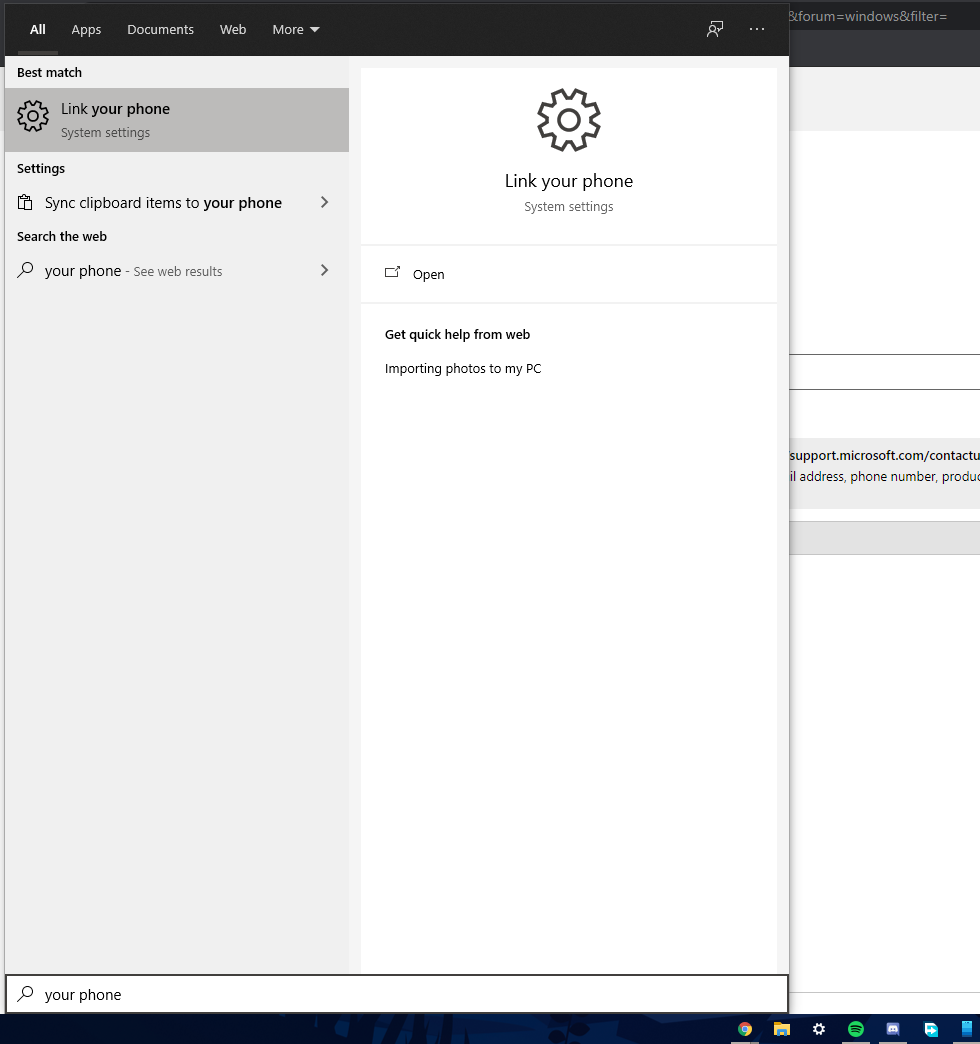Expand the More filter dropdown

[296, 29]
